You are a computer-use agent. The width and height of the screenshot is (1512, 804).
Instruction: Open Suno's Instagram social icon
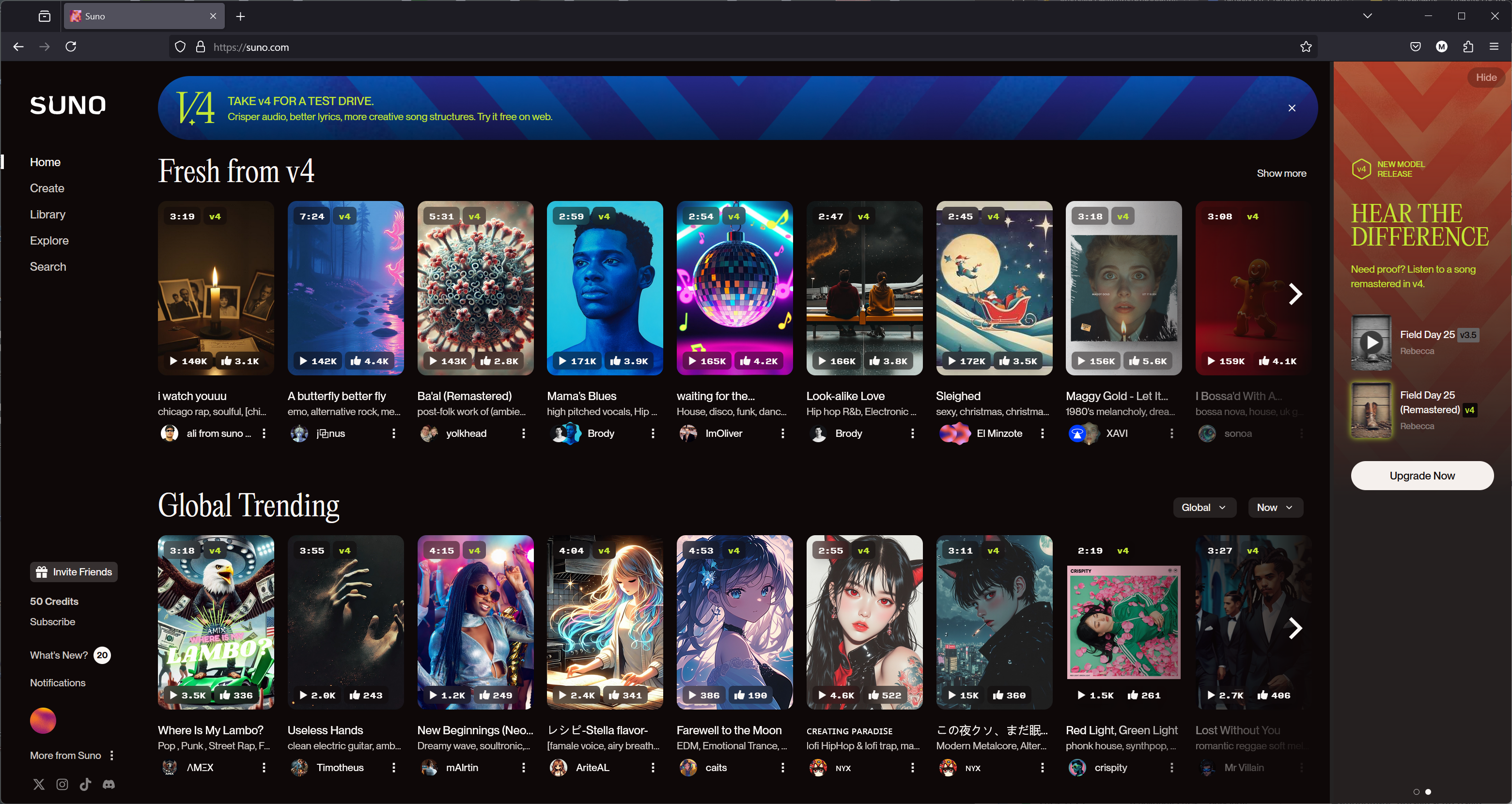pyautogui.click(x=62, y=784)
